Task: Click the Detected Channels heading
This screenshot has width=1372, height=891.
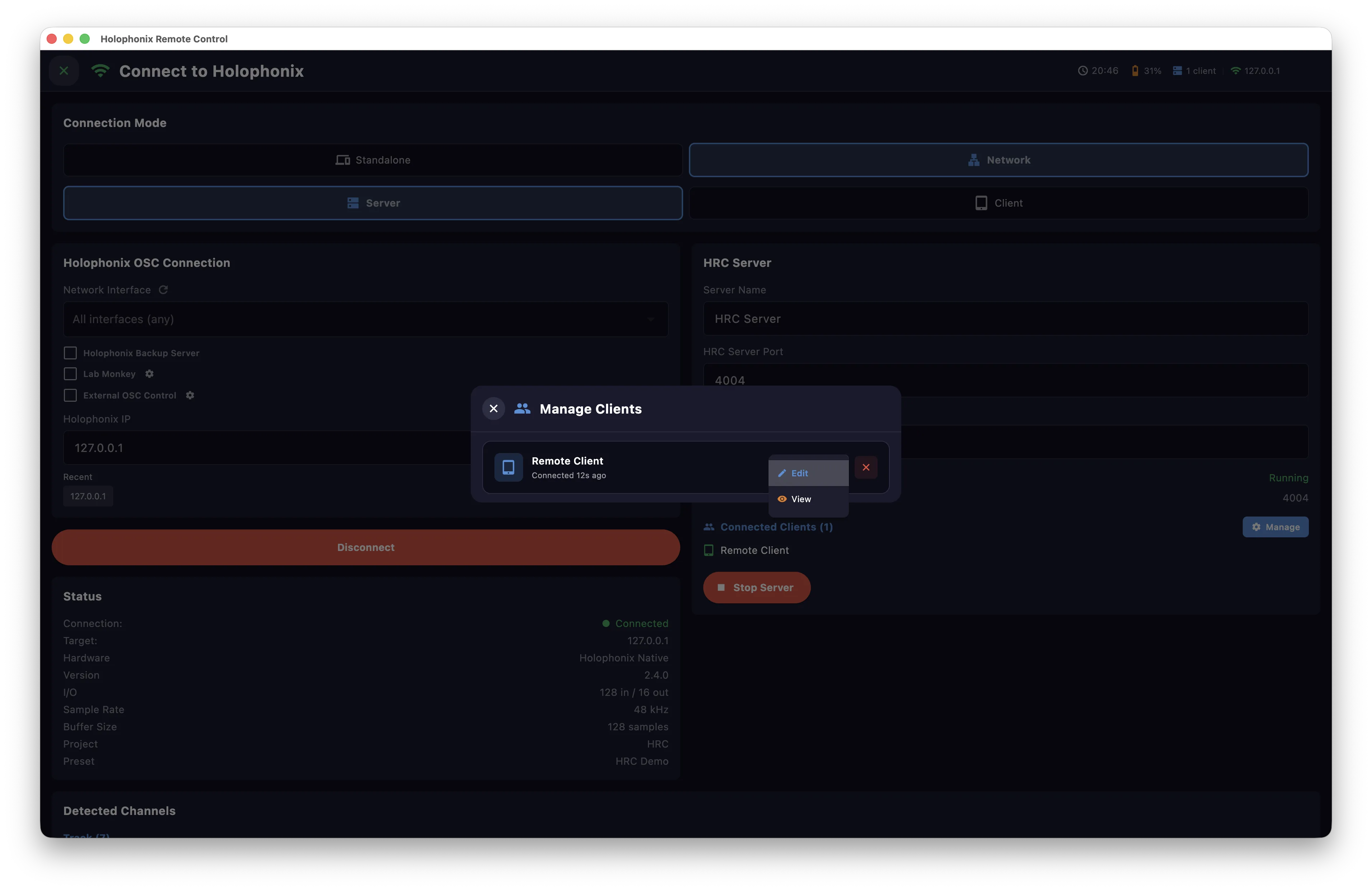Action: click(x=119, y=811)
